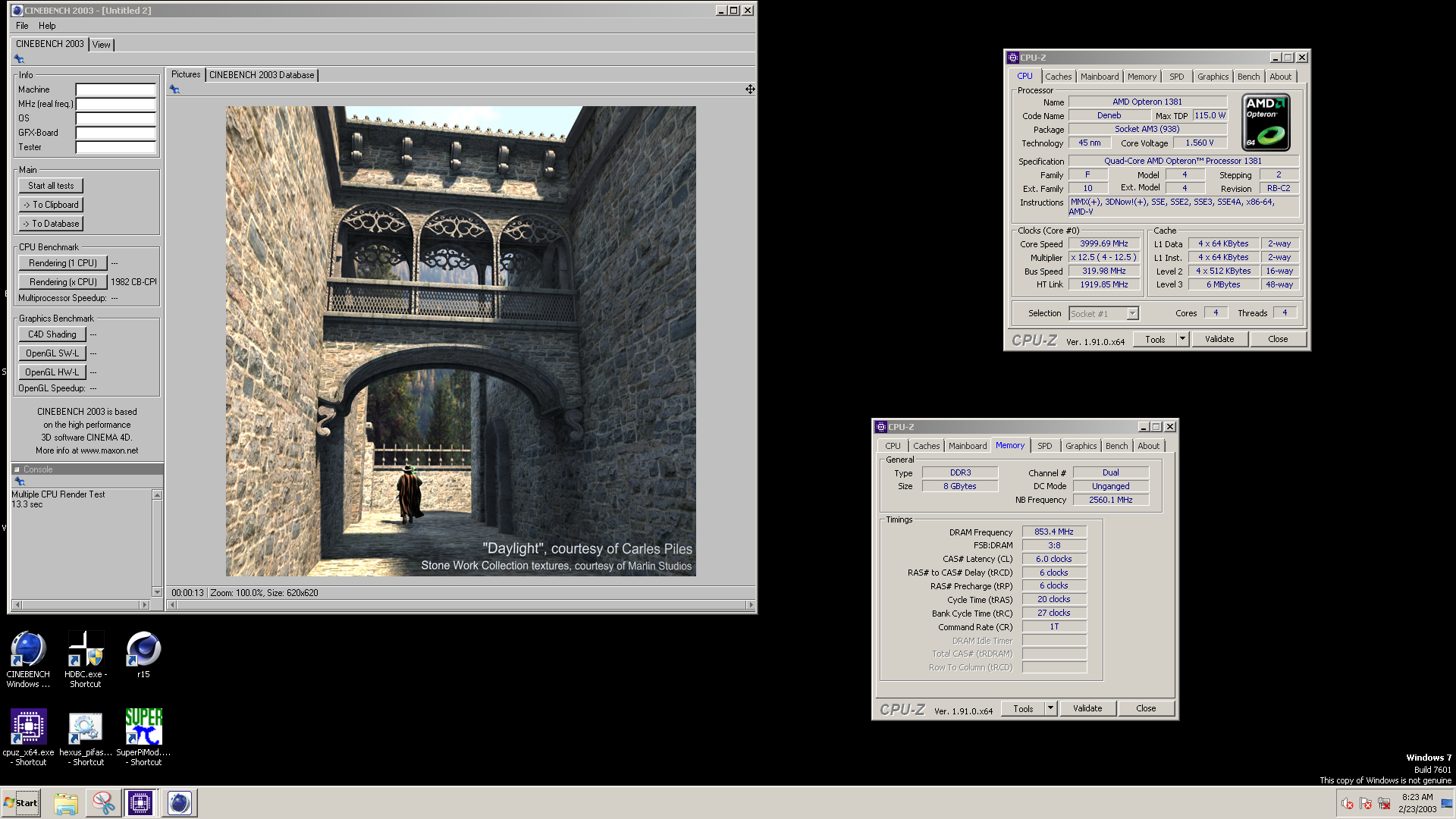Image resolution: width=1456 pixels, height=819 pixels.
Task: Click the Machine input field
Action: tap(115, 89)
